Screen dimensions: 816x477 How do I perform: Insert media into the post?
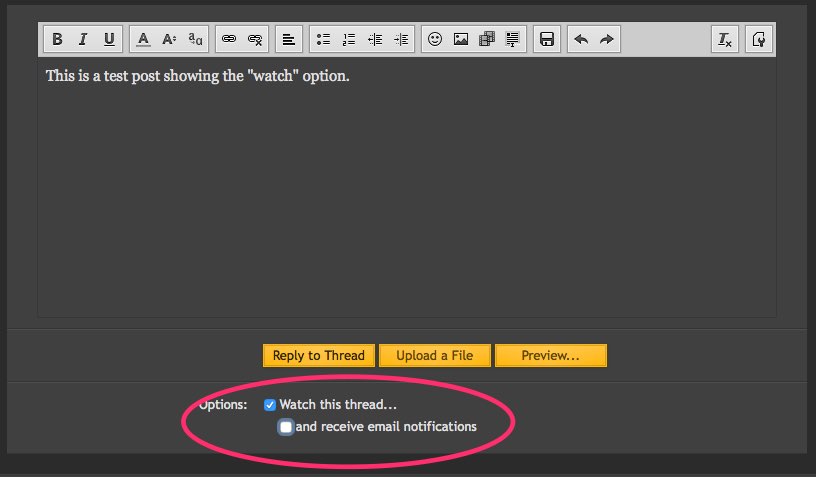click(x=487, y=39)
